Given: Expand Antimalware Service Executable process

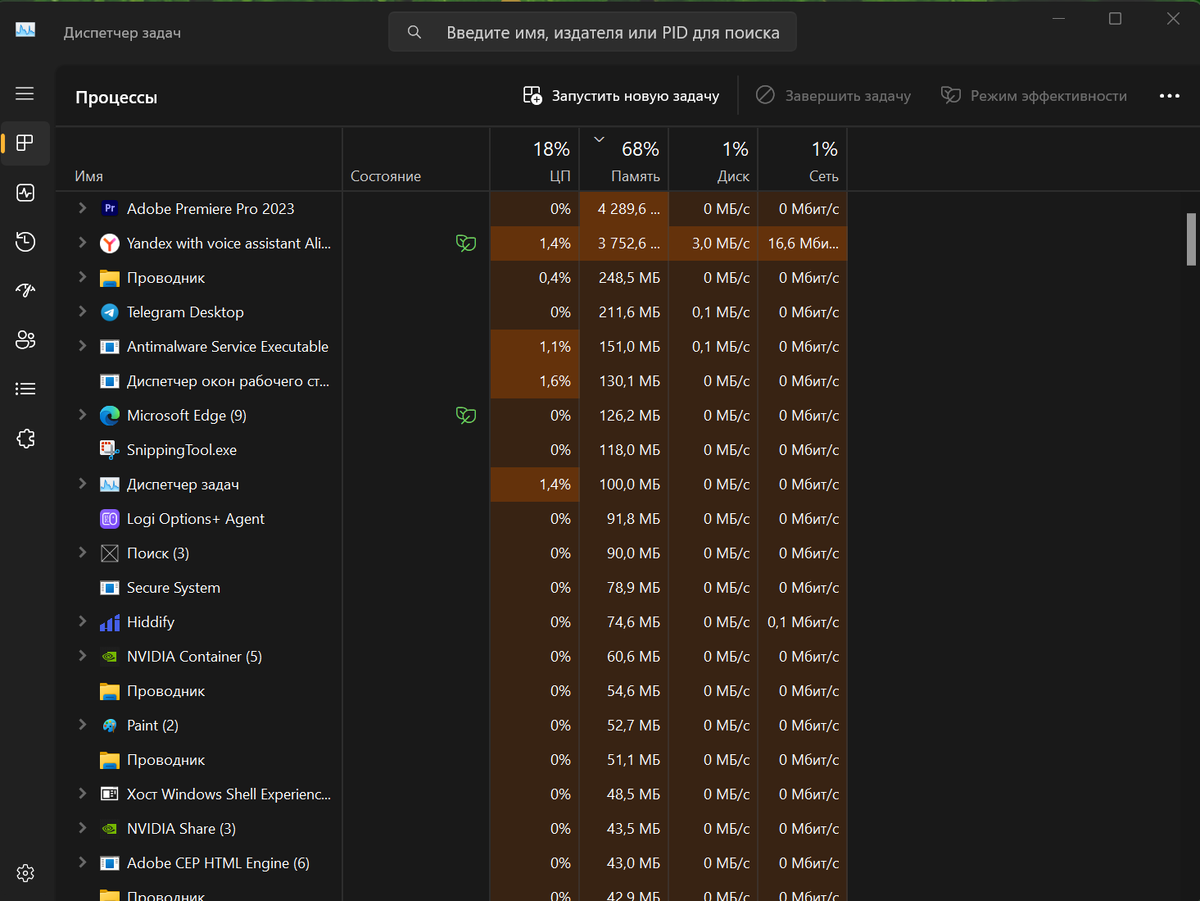Looking at the screenshot, I should coord(82,346).
